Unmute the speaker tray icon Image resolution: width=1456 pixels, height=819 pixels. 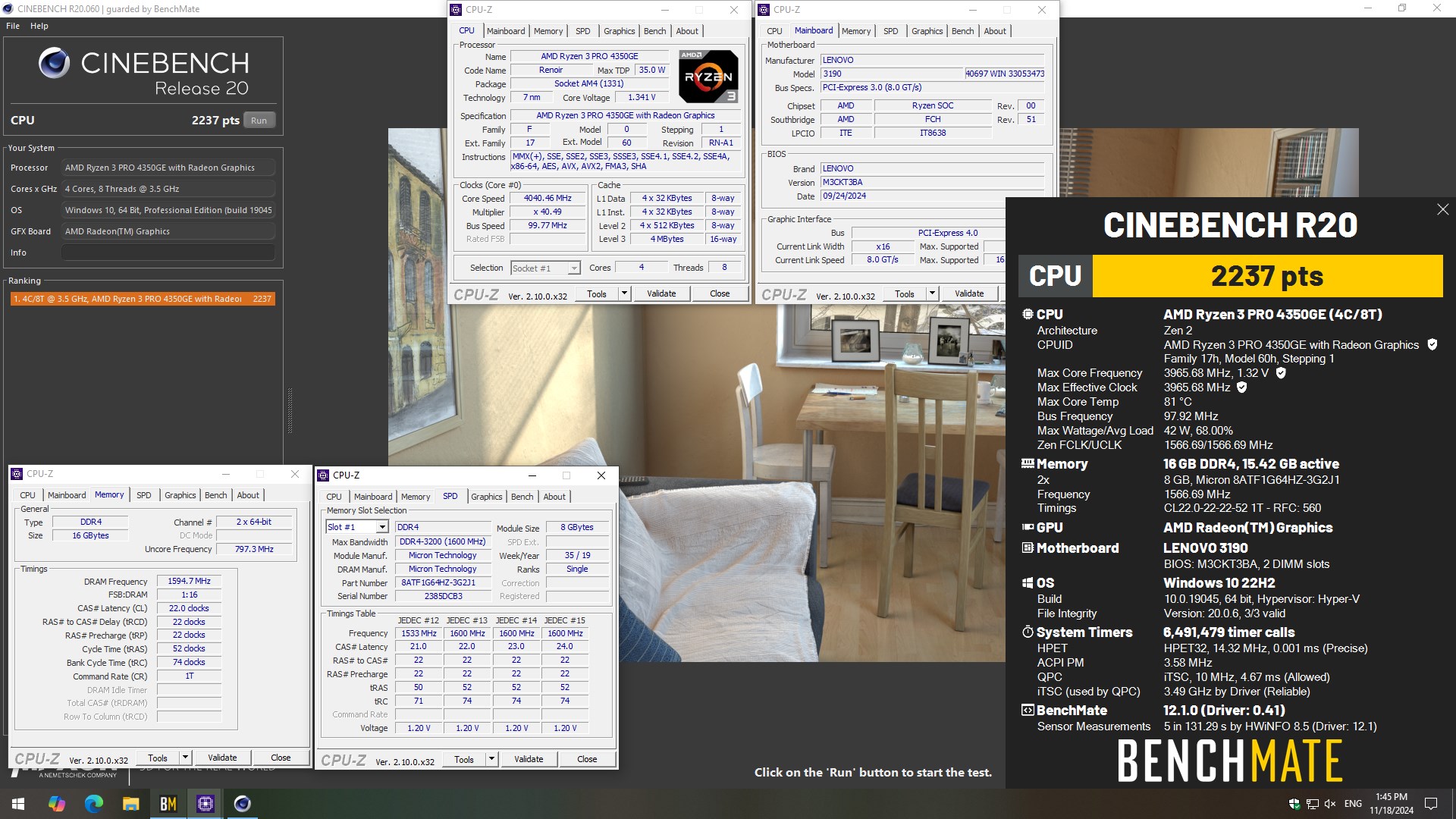tap(1330, 804)
